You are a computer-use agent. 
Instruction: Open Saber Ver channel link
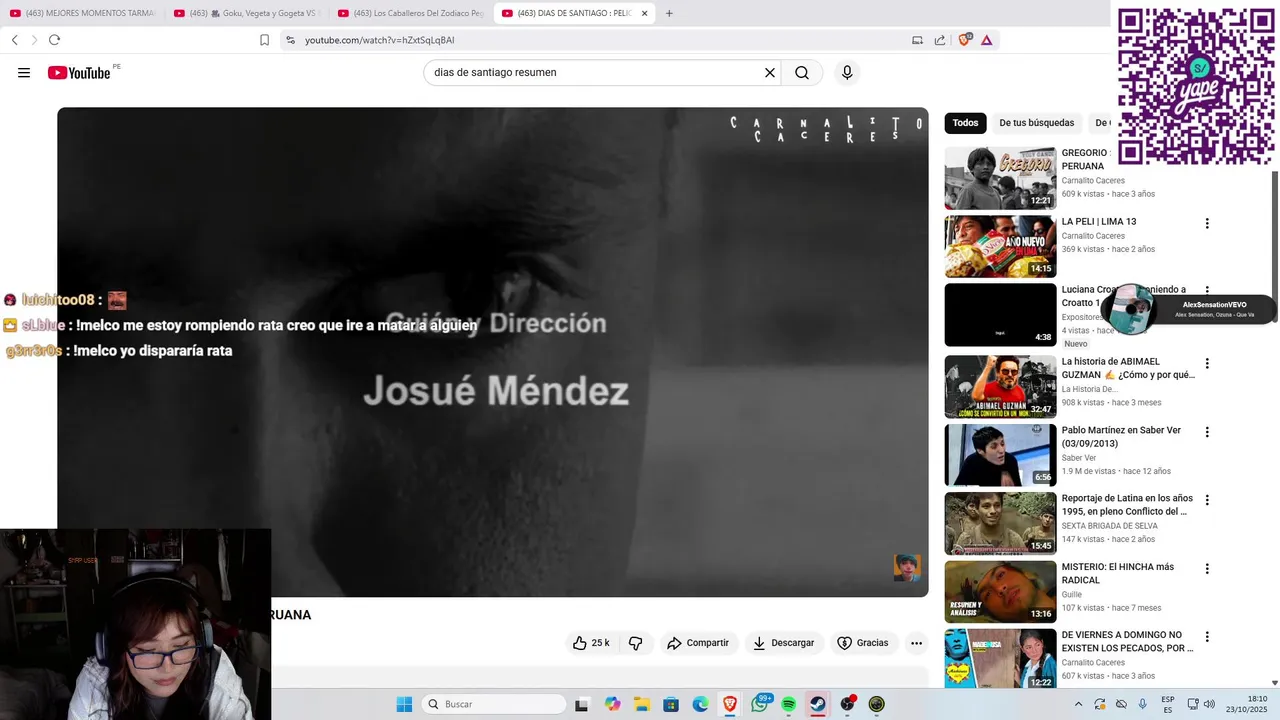[x=1079, y=458]
